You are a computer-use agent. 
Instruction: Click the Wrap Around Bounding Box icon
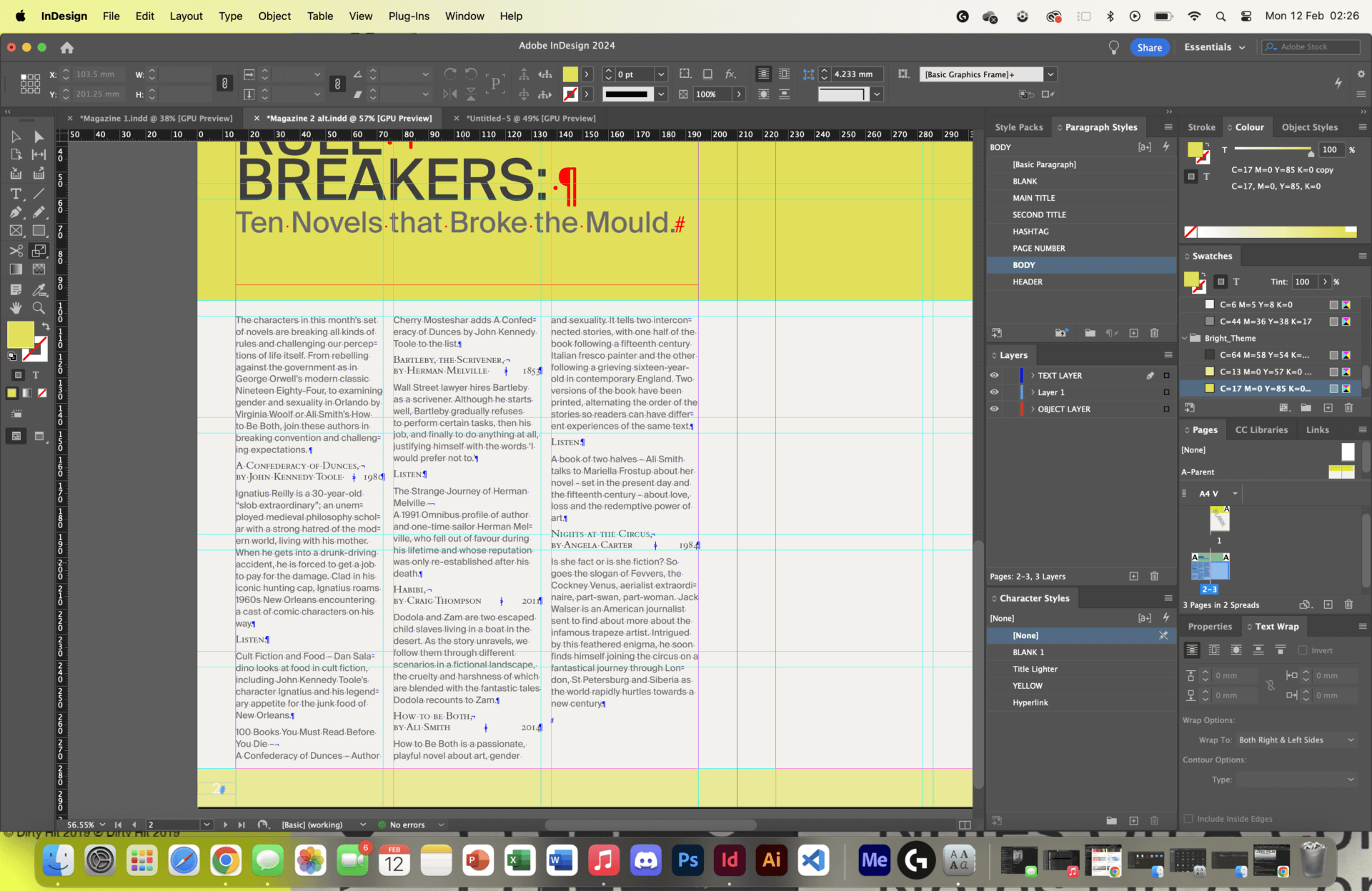click(x=1214, y=650)
